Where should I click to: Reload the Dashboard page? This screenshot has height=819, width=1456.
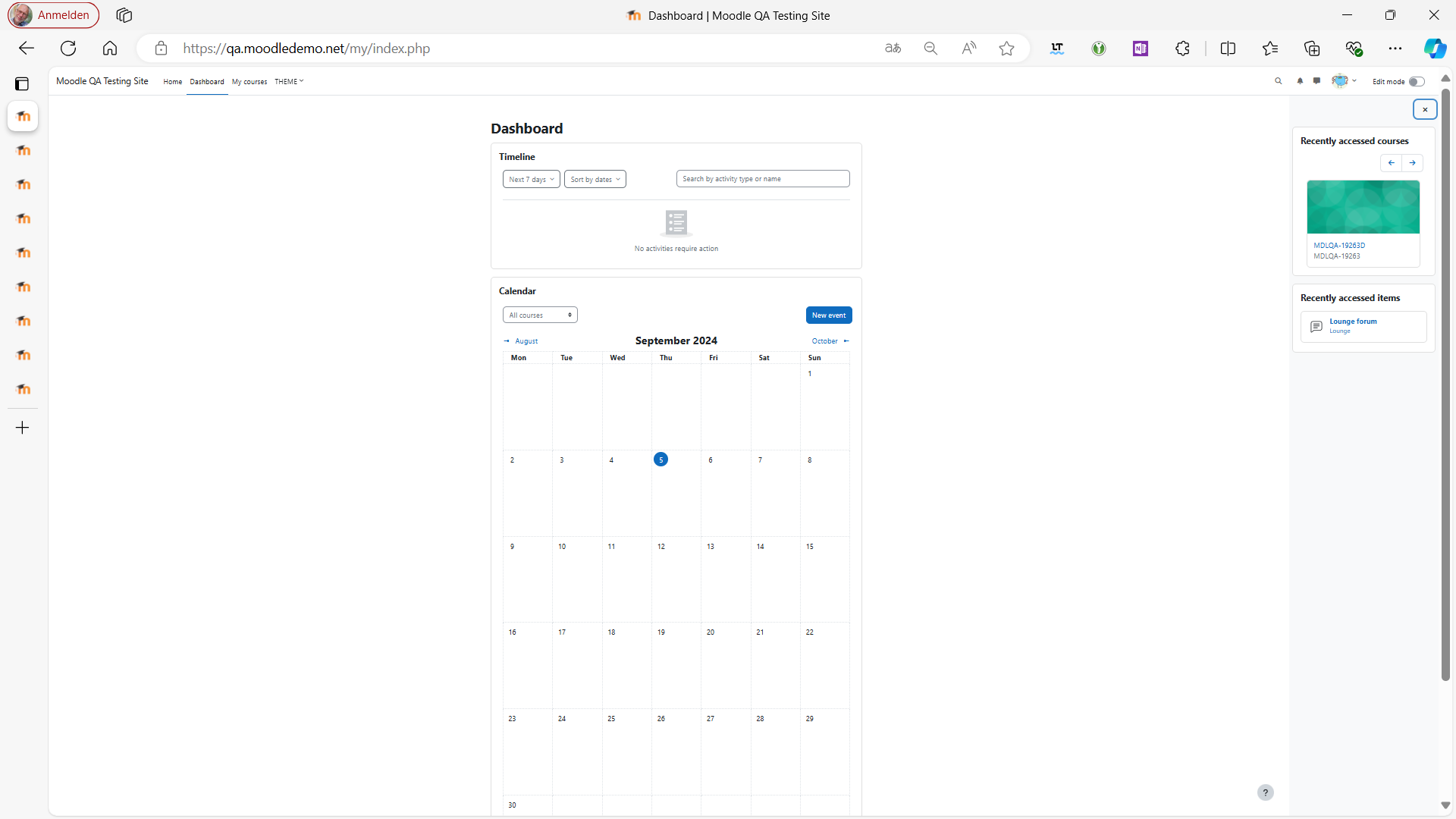pyautogui.click(x=68, y=49)
